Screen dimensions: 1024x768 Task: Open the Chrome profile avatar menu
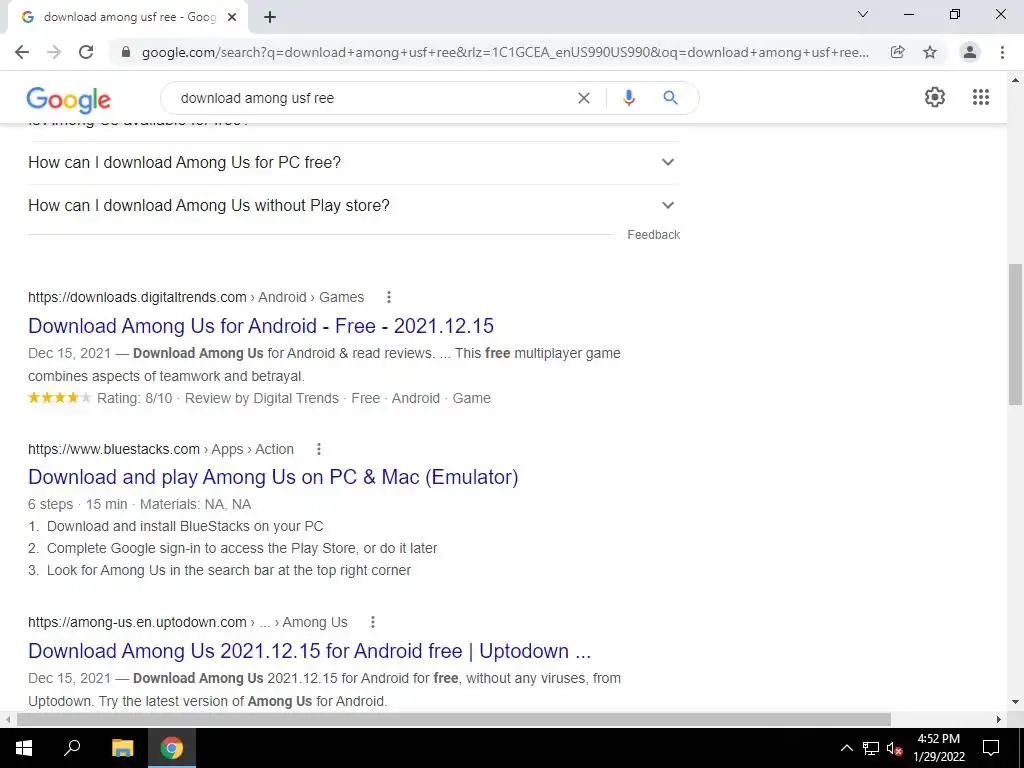[970, 52]
